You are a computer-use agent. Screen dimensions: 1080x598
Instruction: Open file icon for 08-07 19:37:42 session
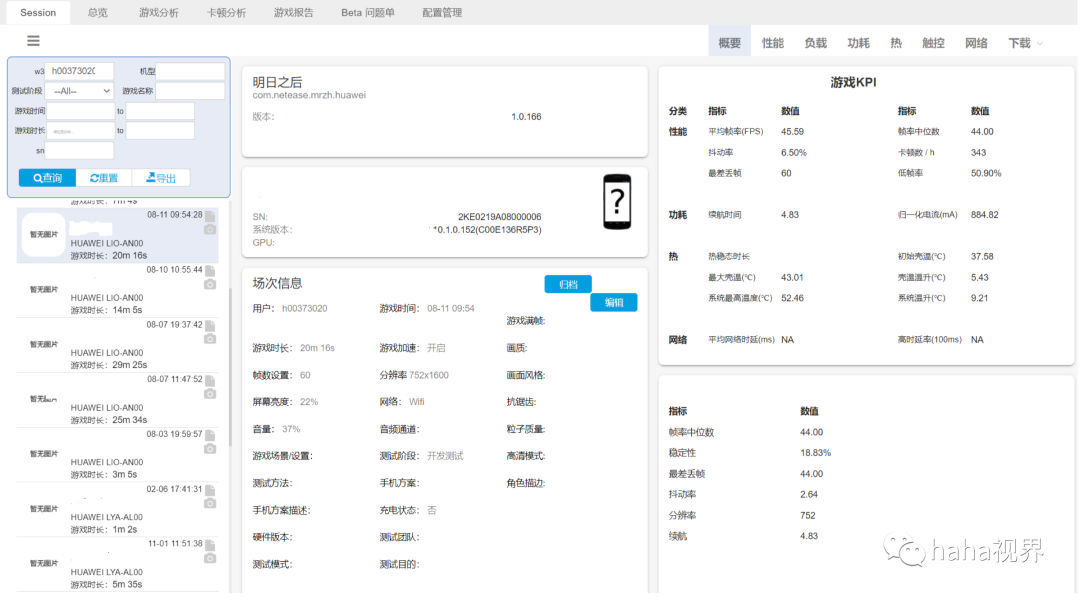[x=210, y=325]
